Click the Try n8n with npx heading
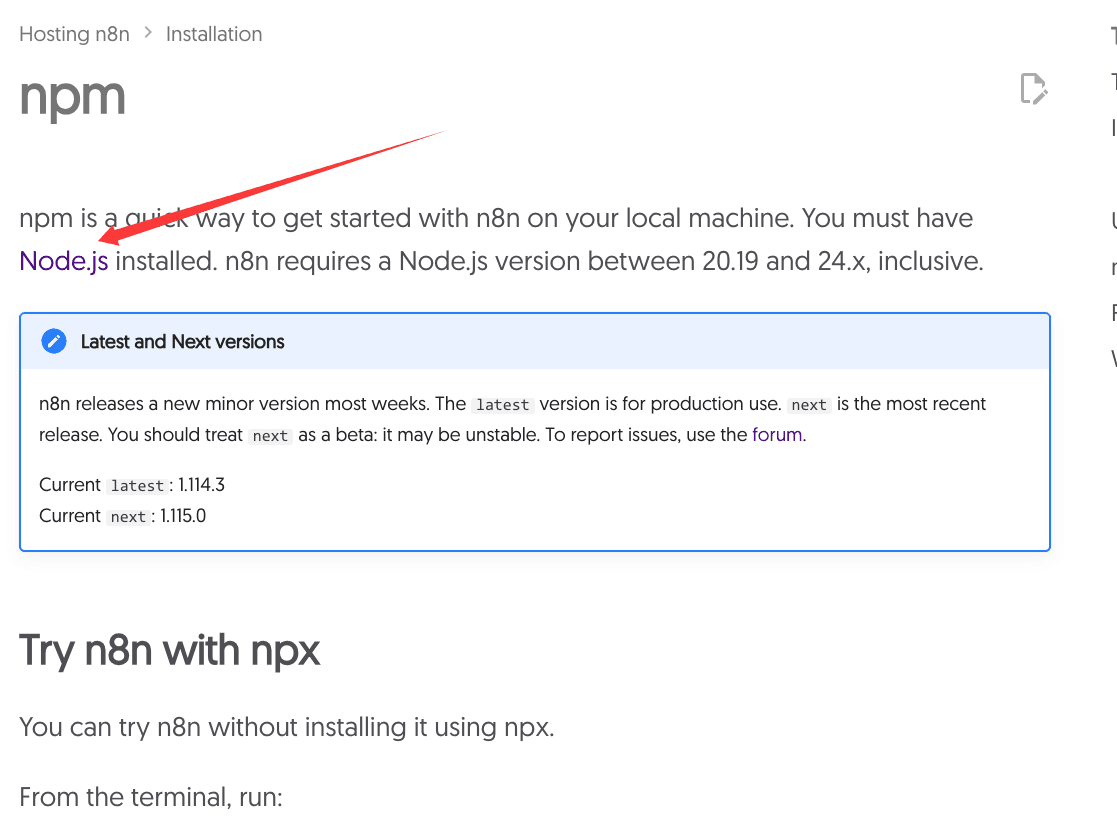This screenshot has height=834, width=1117. point(170,651)
